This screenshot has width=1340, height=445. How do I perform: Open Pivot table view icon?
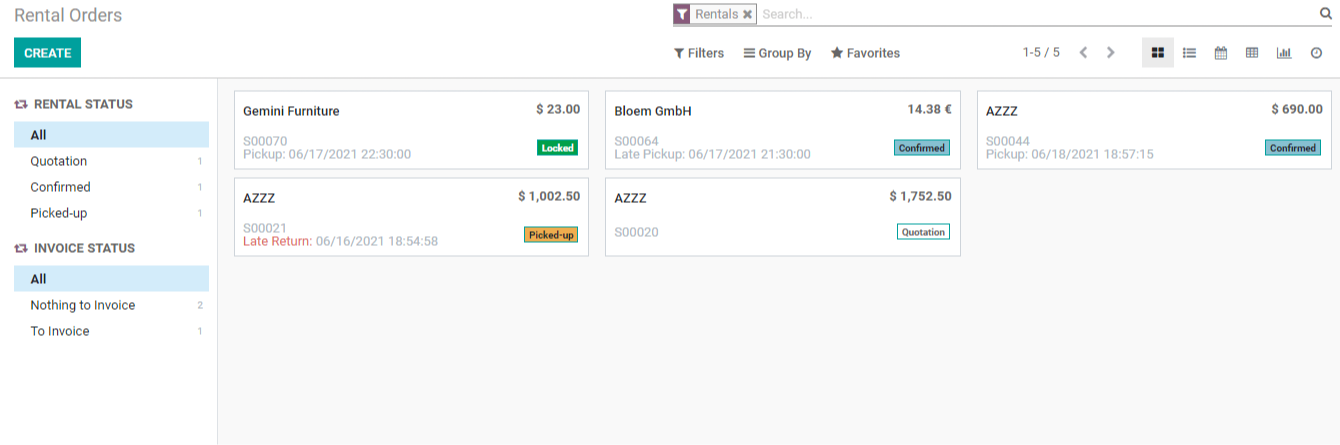[x=1252, y=53]
